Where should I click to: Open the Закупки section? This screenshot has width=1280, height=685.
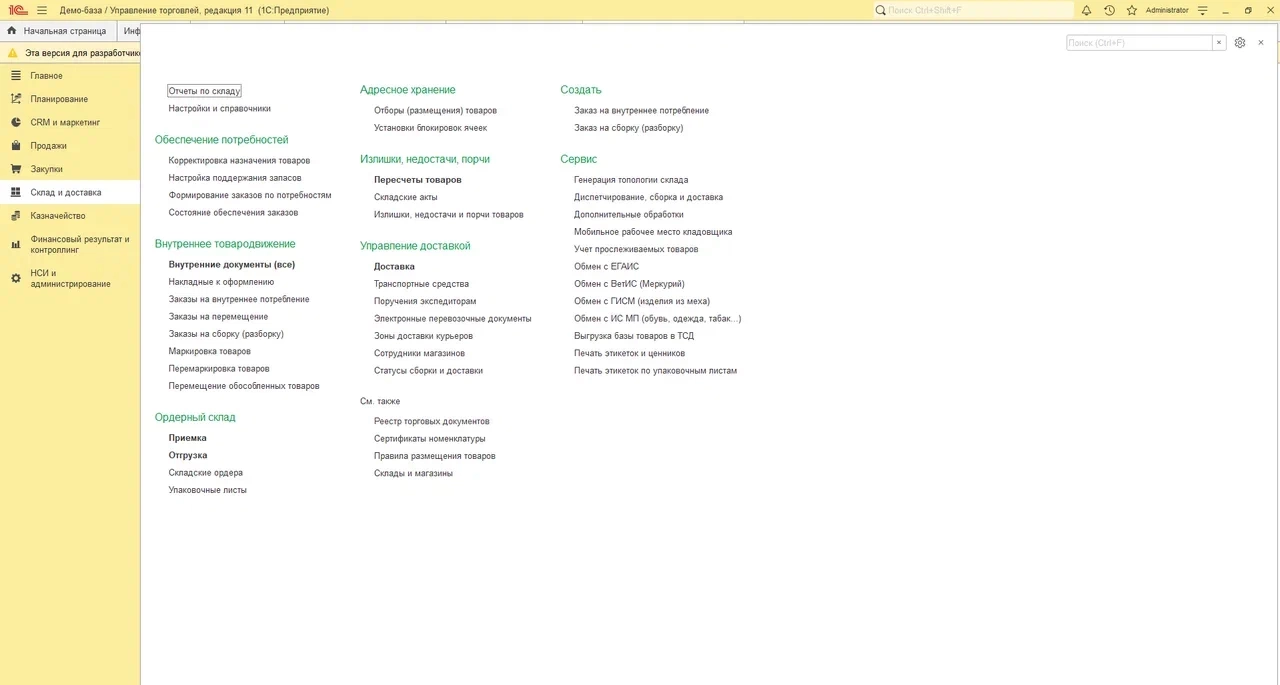pyautogui.click(x=70, y=169)
